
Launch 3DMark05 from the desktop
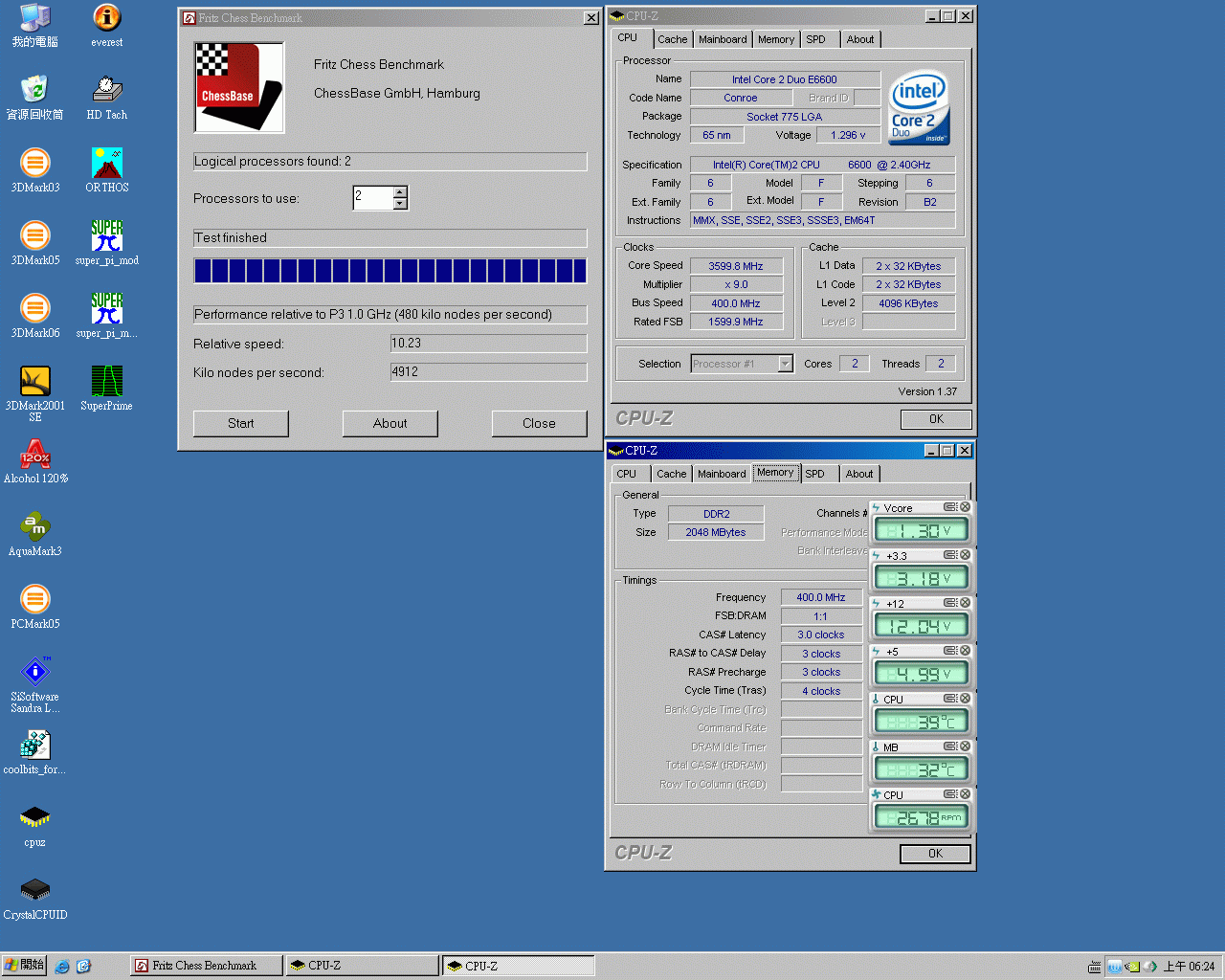coord(35,242)
